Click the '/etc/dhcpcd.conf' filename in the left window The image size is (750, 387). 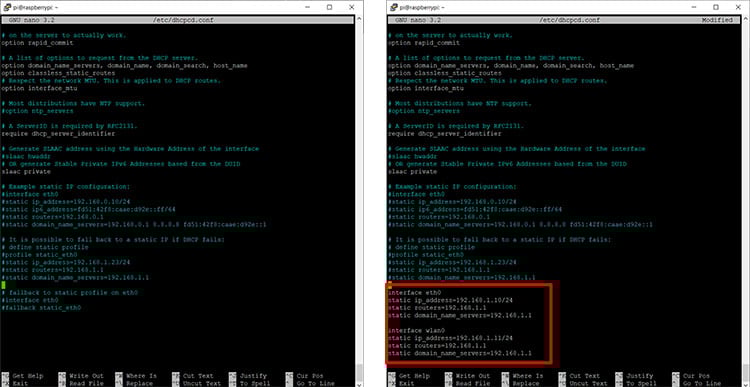tap(183, 20)
